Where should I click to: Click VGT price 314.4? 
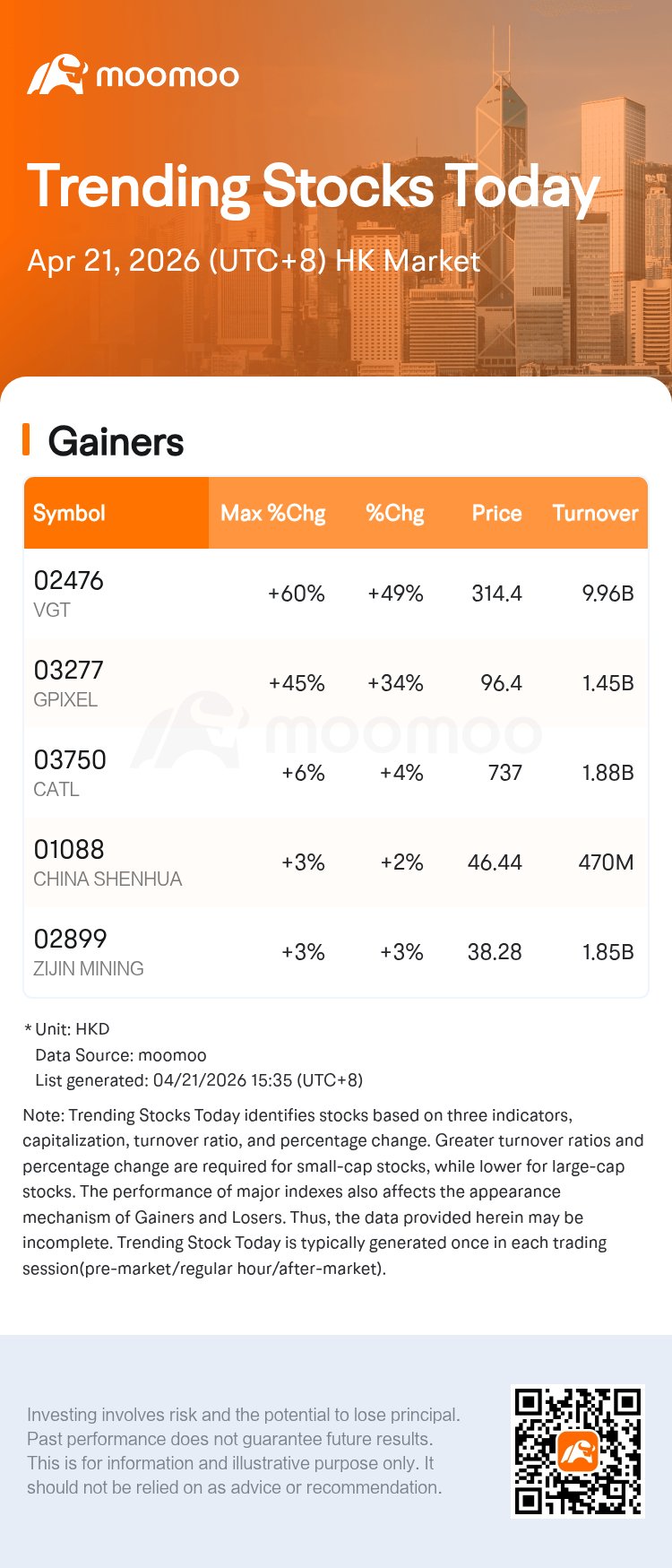pos(496,593)
